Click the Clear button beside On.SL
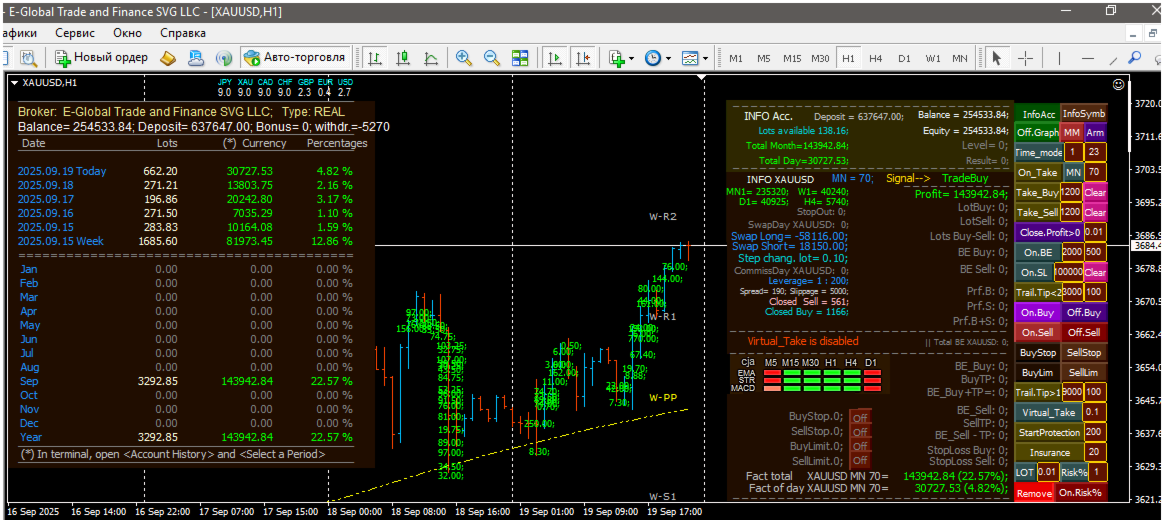This screenshot has width=1168, height=520. pyautogui.click(x=1096, y=272)
